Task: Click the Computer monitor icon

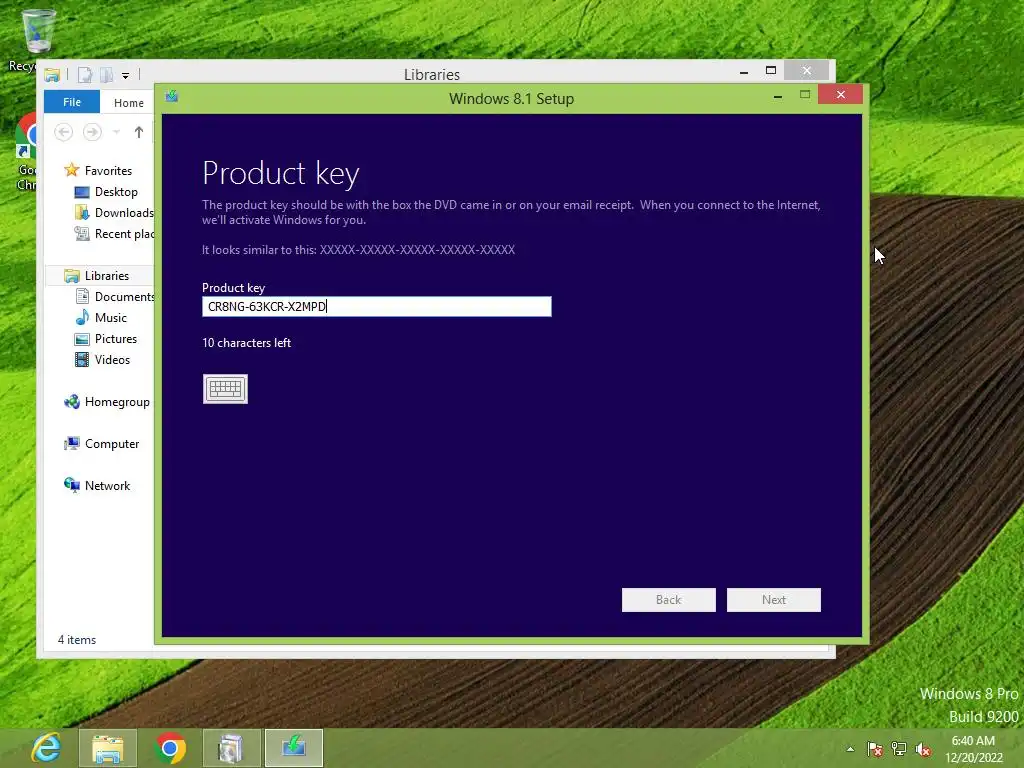Action: (72, 443)
